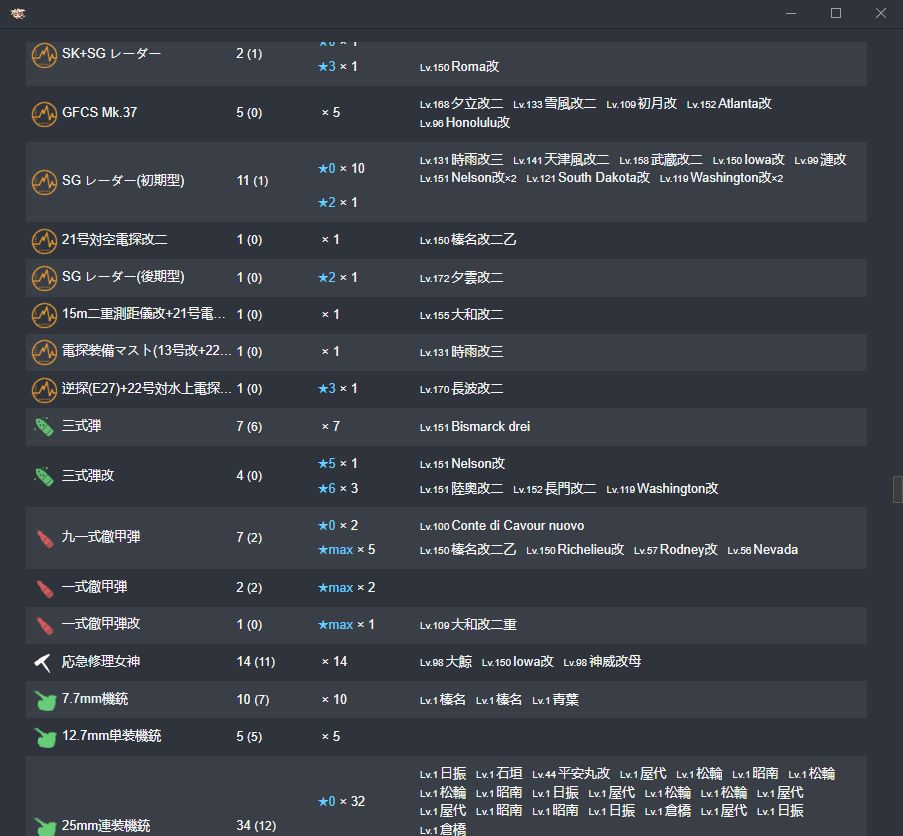Click ship Lv.152 Atlanta改
The width and height of the screenshot is (903, 836).
pyautogui.click(x=729, y=104)
